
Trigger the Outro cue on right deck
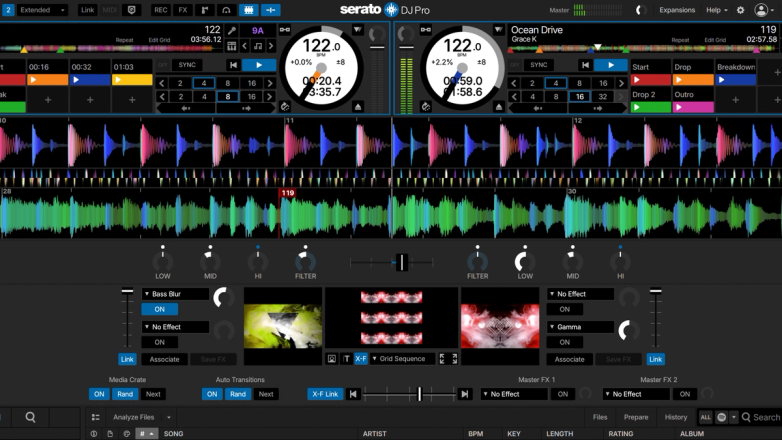click(694, 107)
